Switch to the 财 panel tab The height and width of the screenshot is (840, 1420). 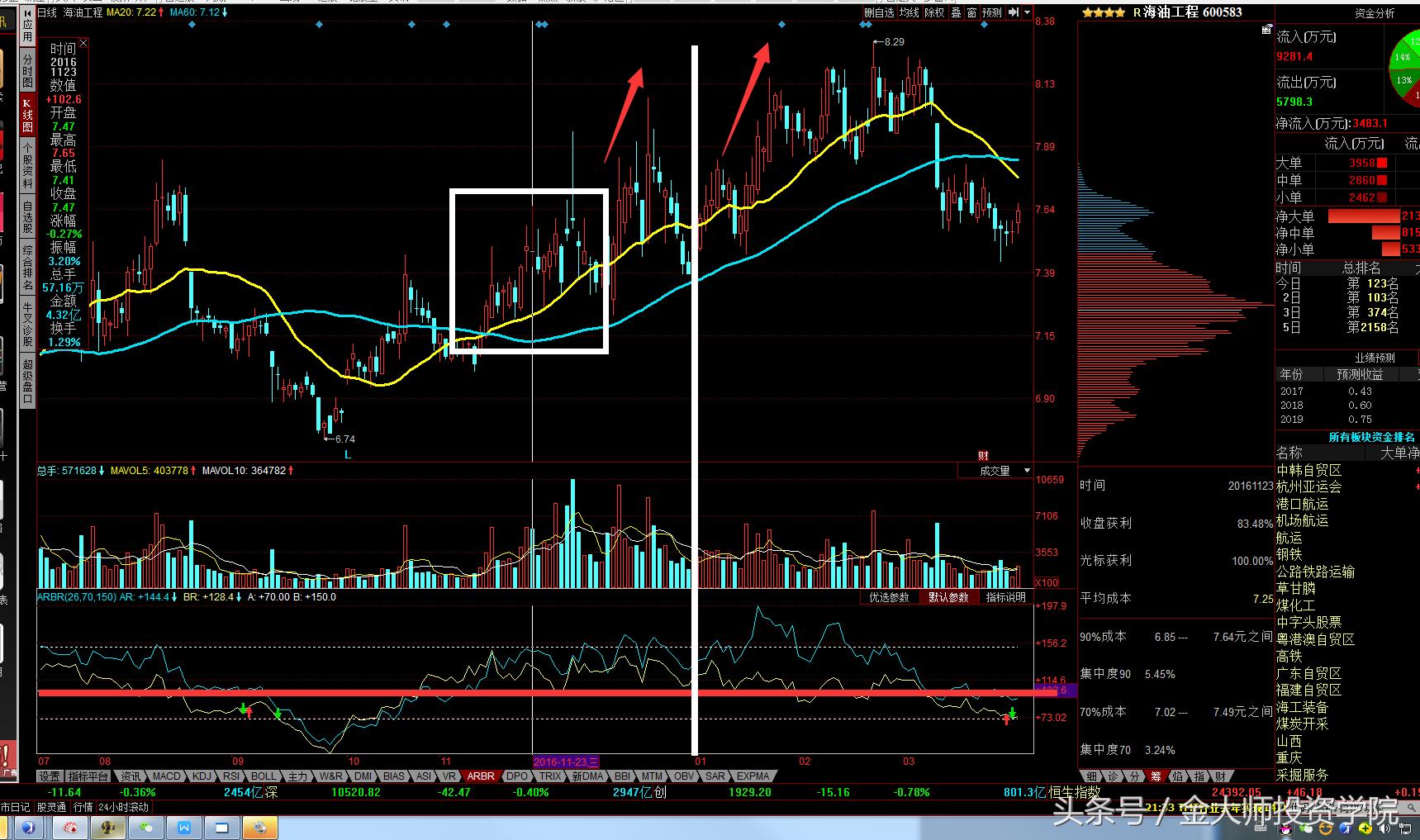[1221, 776]
